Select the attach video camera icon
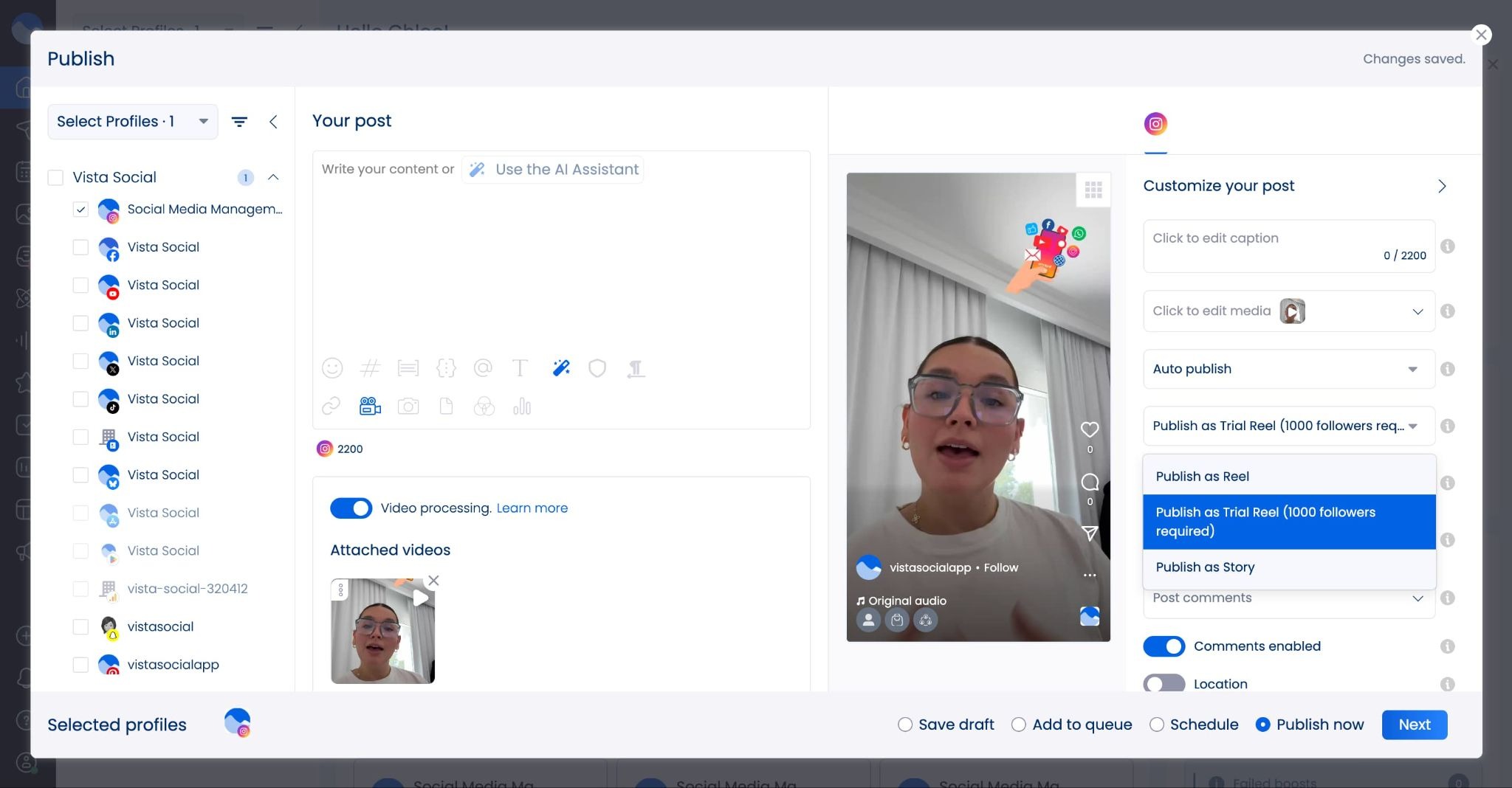 click(369, 406)
